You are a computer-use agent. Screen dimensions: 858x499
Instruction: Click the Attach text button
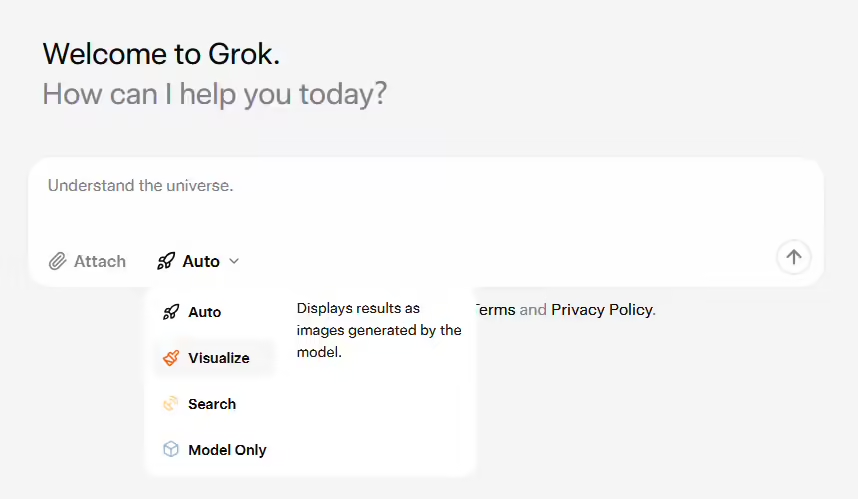coord(100,262)
